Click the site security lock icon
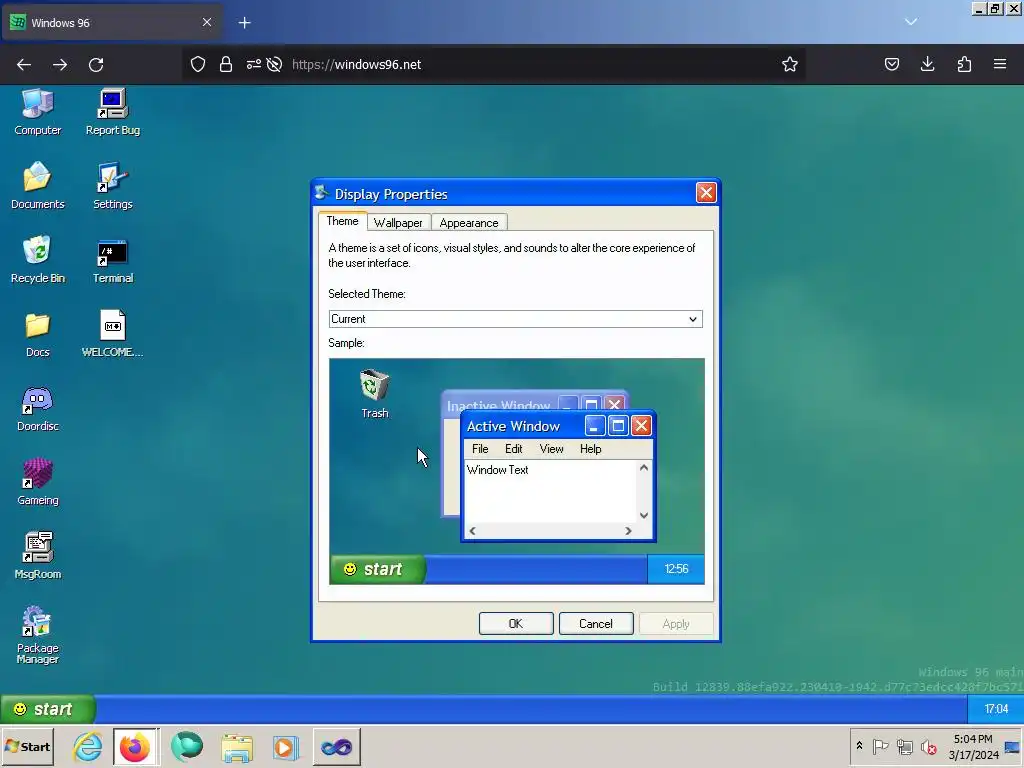The width and height of the screenshot is (1024, 768). click(226, 64)
